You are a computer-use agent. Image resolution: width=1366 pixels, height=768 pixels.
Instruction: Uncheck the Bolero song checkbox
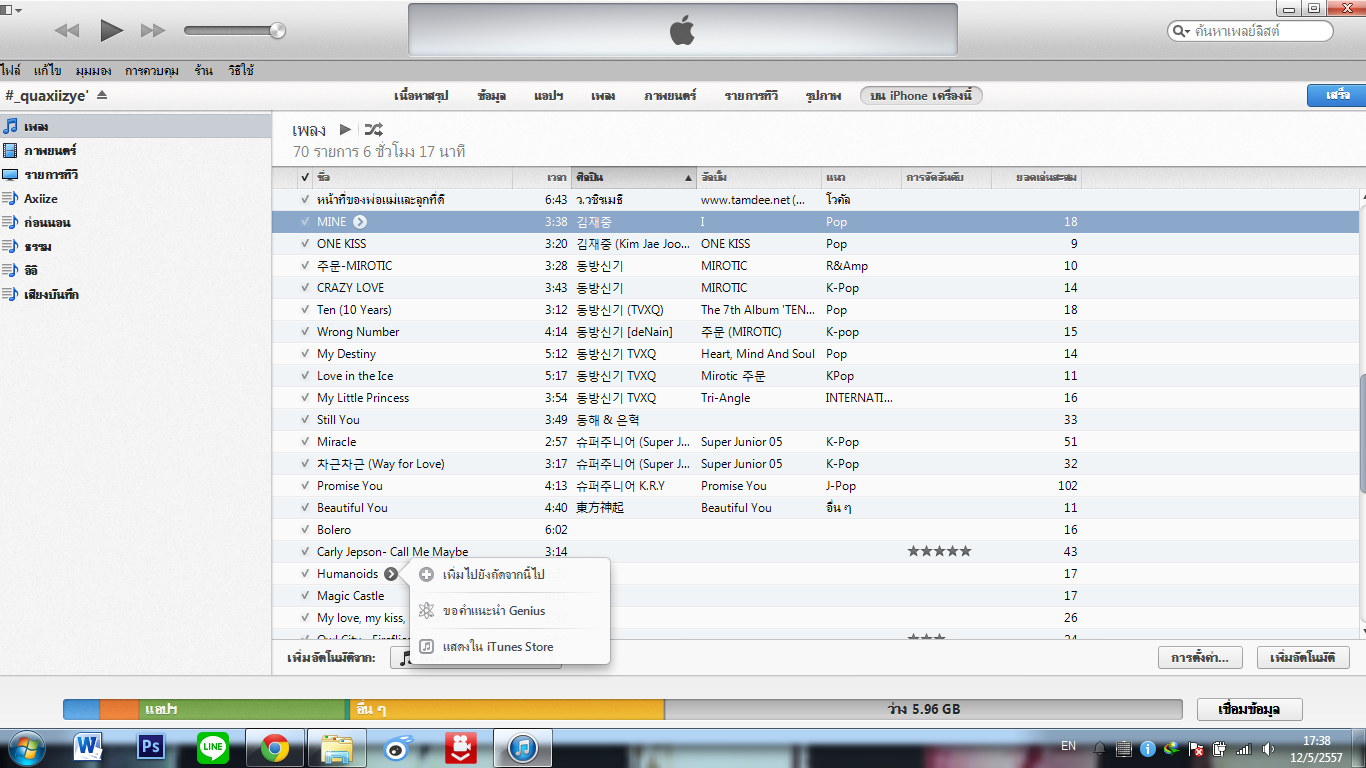click(x=305, y=530)
